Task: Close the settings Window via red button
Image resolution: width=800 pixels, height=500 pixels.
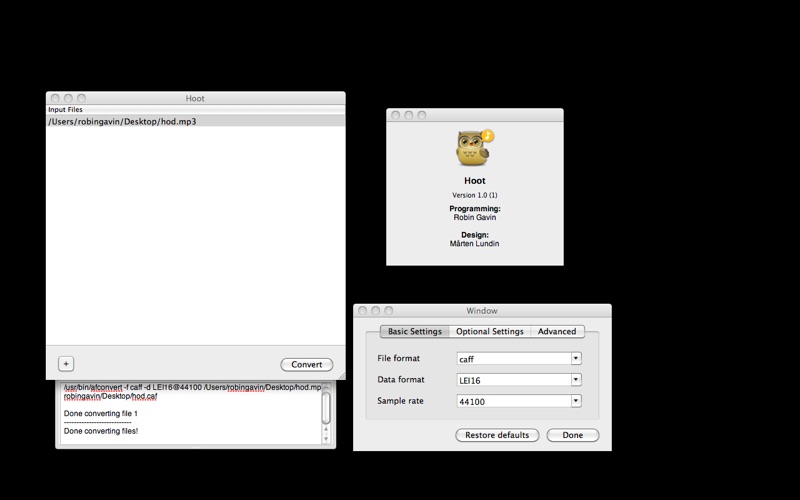Action: 362,310
